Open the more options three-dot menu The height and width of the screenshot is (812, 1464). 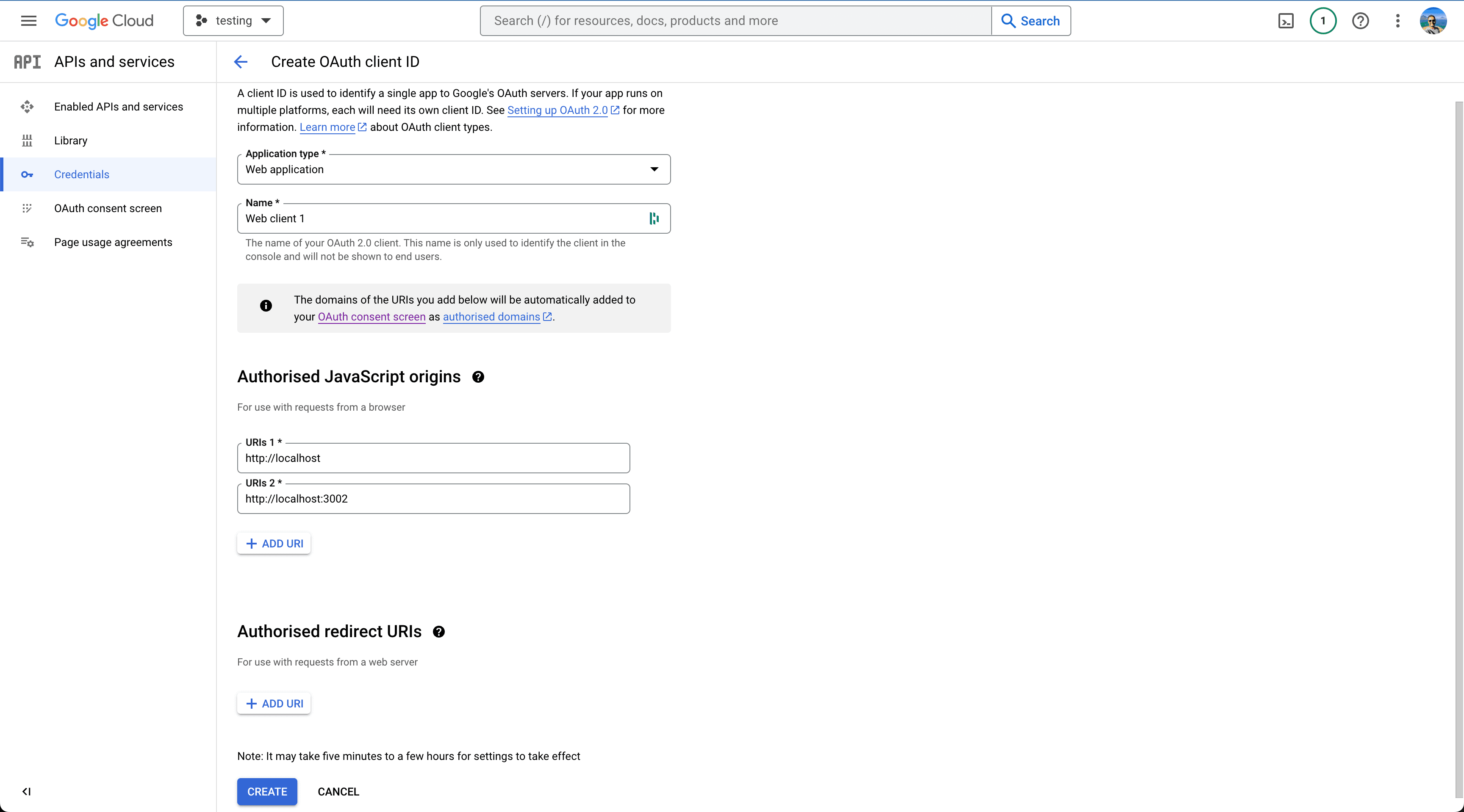1398,20
